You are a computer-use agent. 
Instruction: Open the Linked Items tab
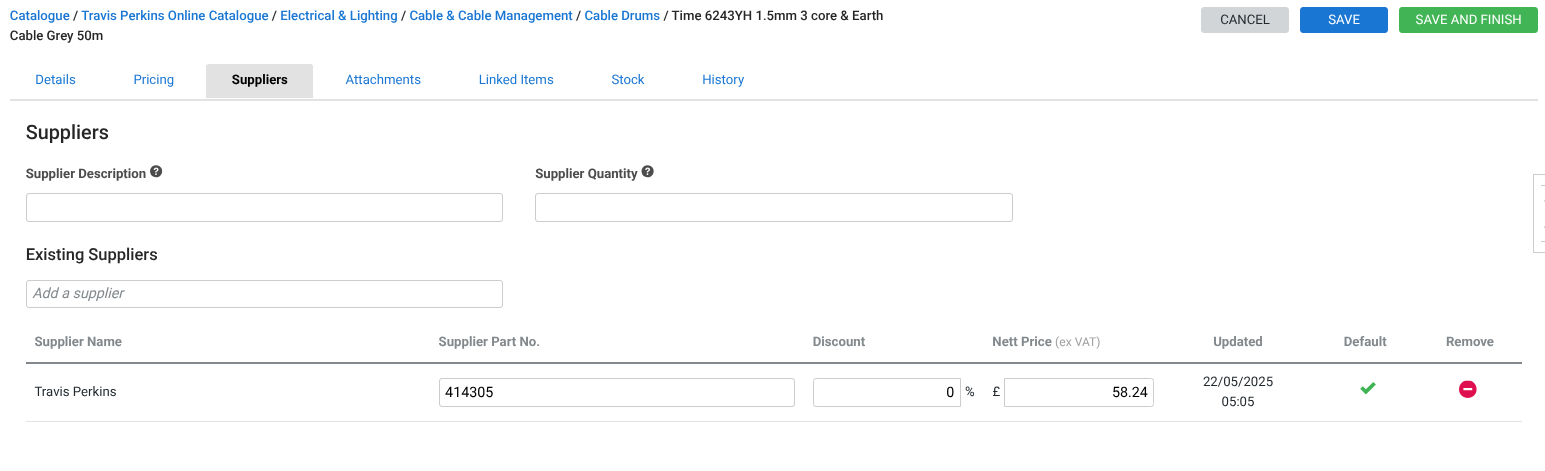click(516, 80)
